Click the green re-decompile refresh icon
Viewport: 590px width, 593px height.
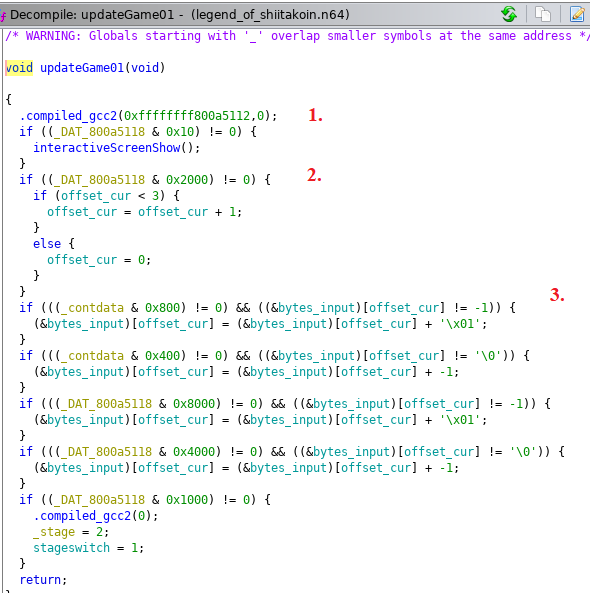pyautogui.click(x=509, y=14)
